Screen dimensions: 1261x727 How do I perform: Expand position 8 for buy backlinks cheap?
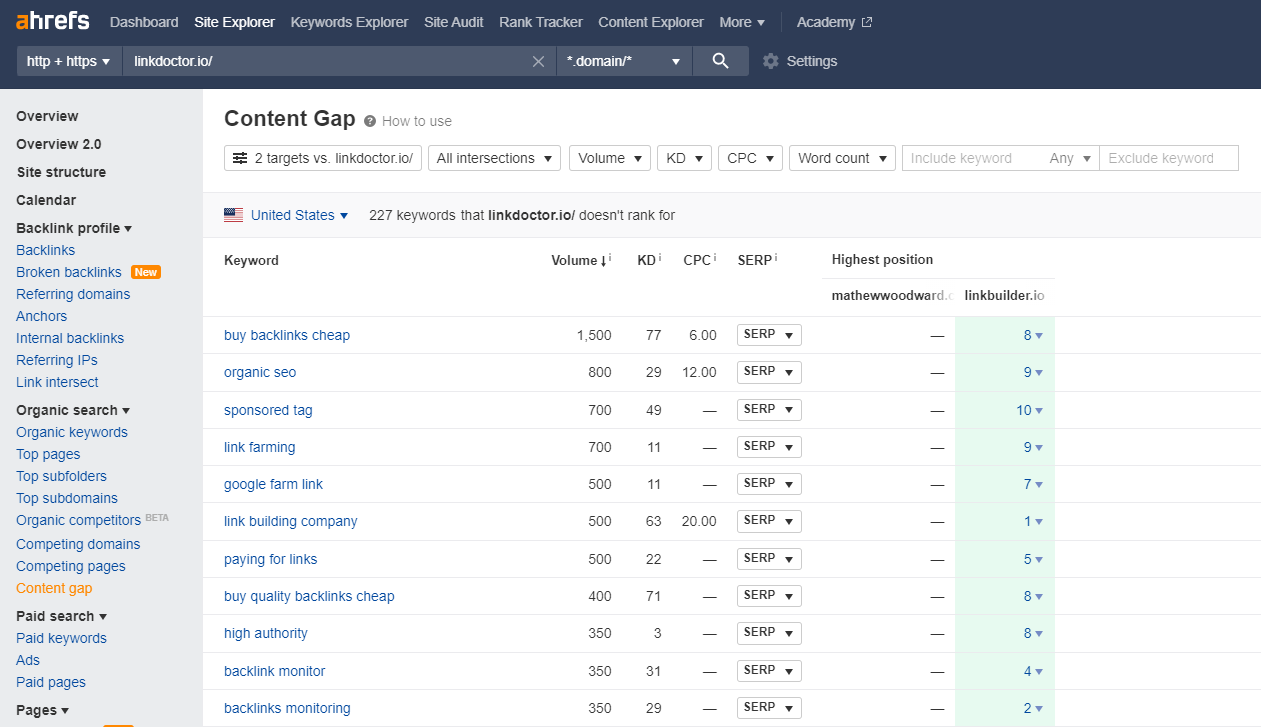pos(1033,335)
